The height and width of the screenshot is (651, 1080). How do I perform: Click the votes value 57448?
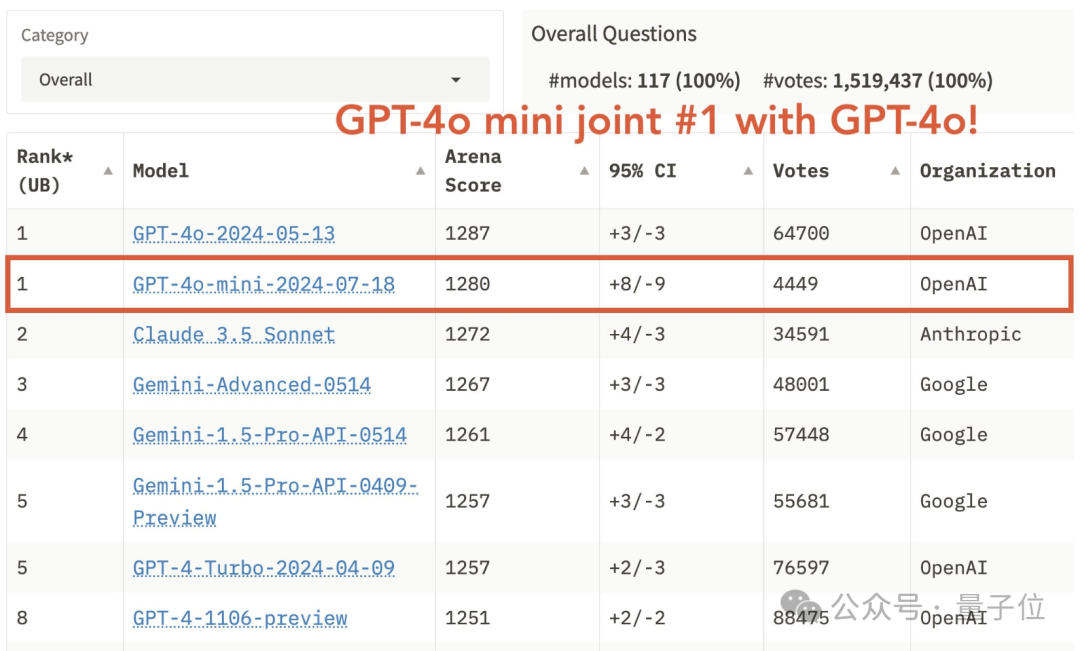coord(800,435)
